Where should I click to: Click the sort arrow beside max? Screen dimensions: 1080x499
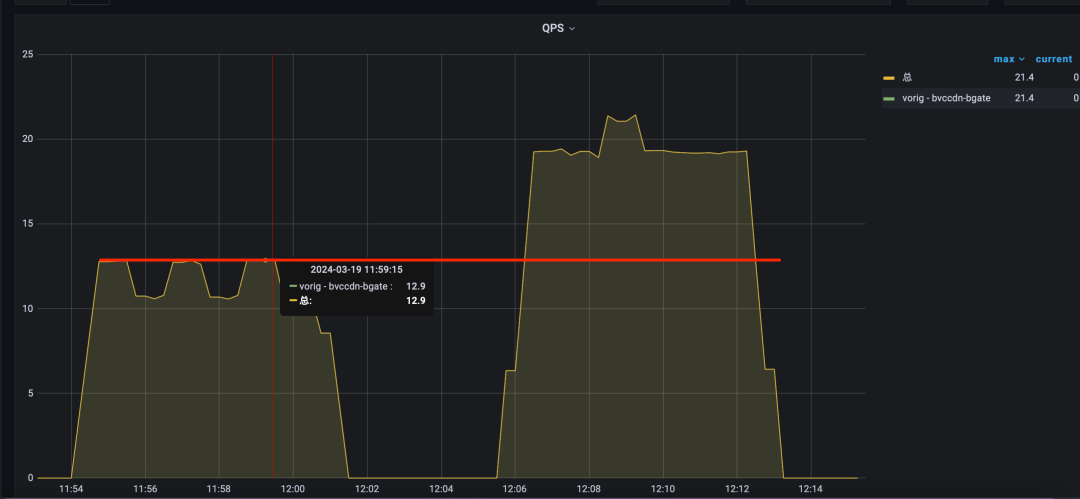point(1021,59)
